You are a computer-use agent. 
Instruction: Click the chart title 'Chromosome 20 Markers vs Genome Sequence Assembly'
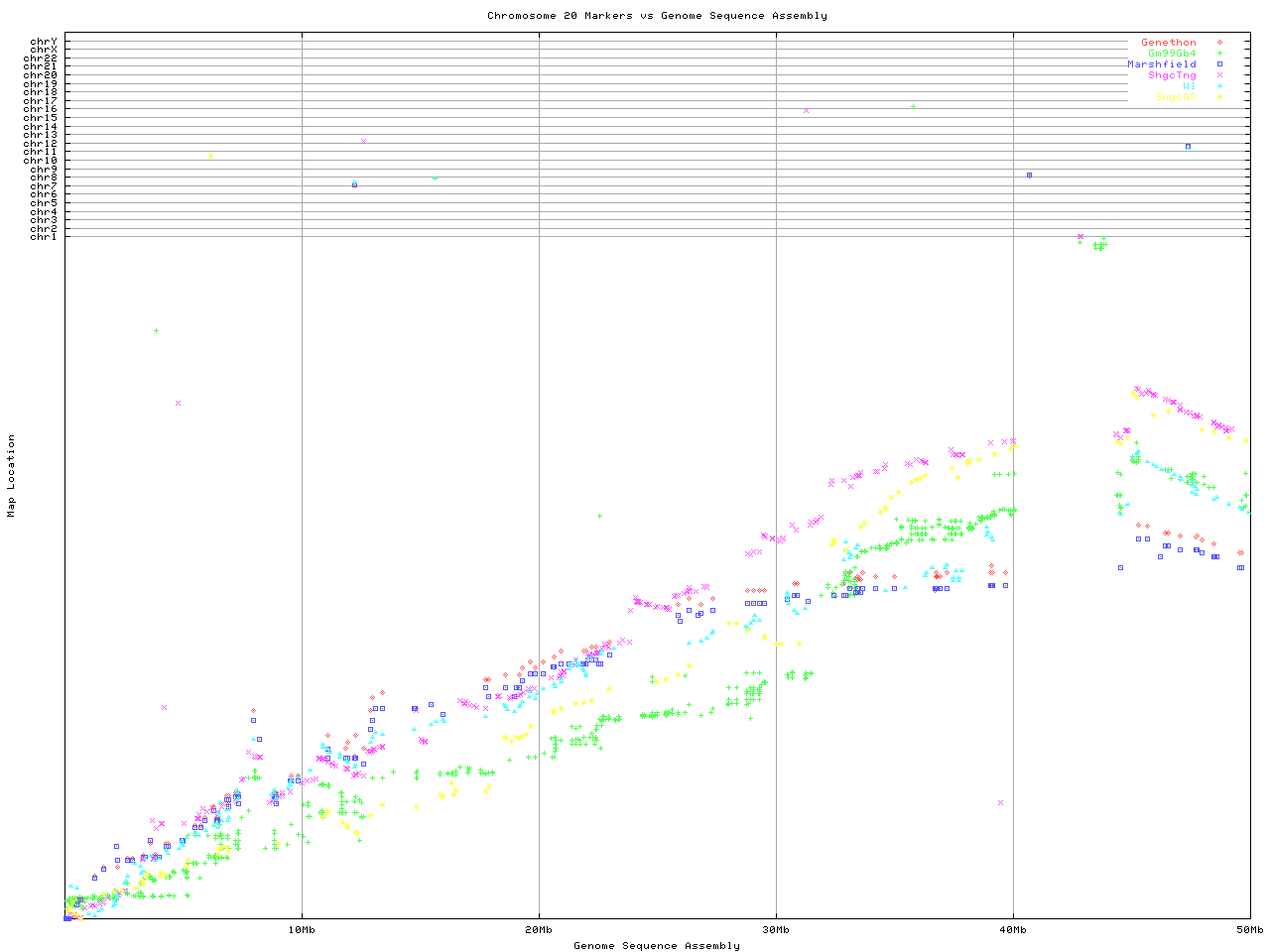coord(657,16)
